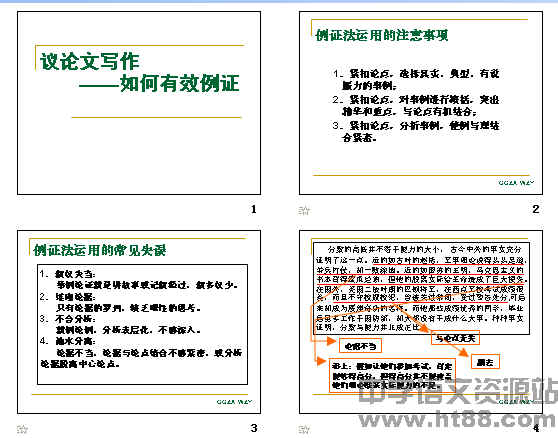Click the subtitle 如何有效例证 on slide 1

[159, 84]
